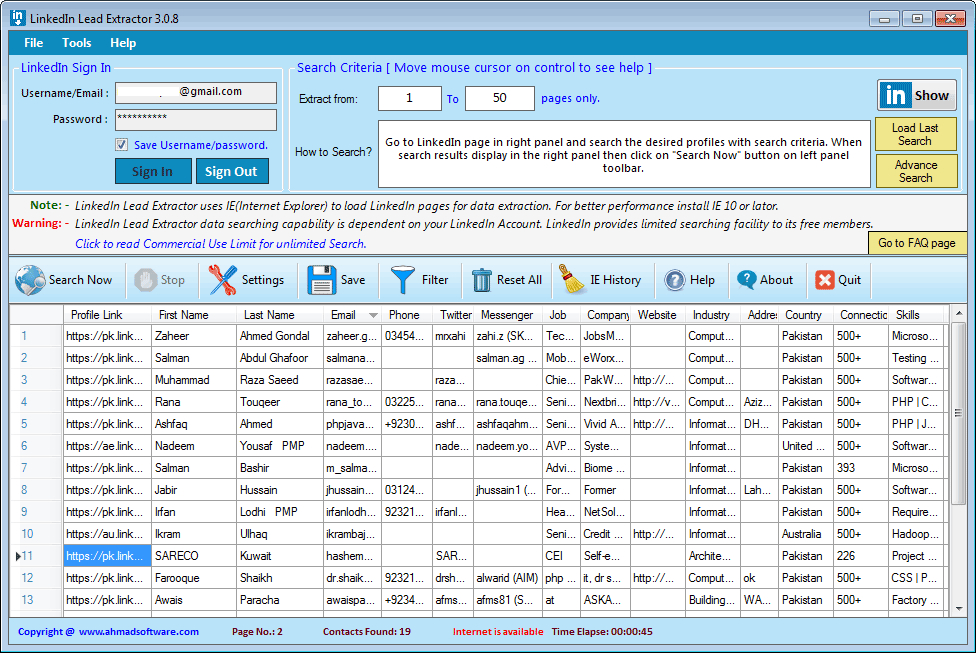Click the Search Now globe icon
The height and width of the screenshot is (653, 976).
coord(30,280)
